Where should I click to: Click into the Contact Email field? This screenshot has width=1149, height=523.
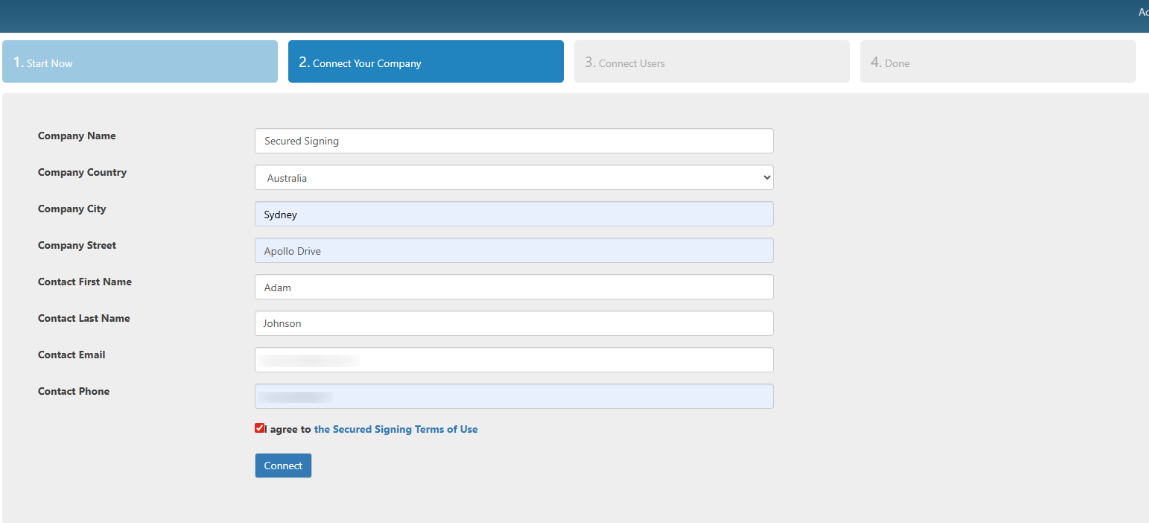pyautogui.click(x=514, y=360)
